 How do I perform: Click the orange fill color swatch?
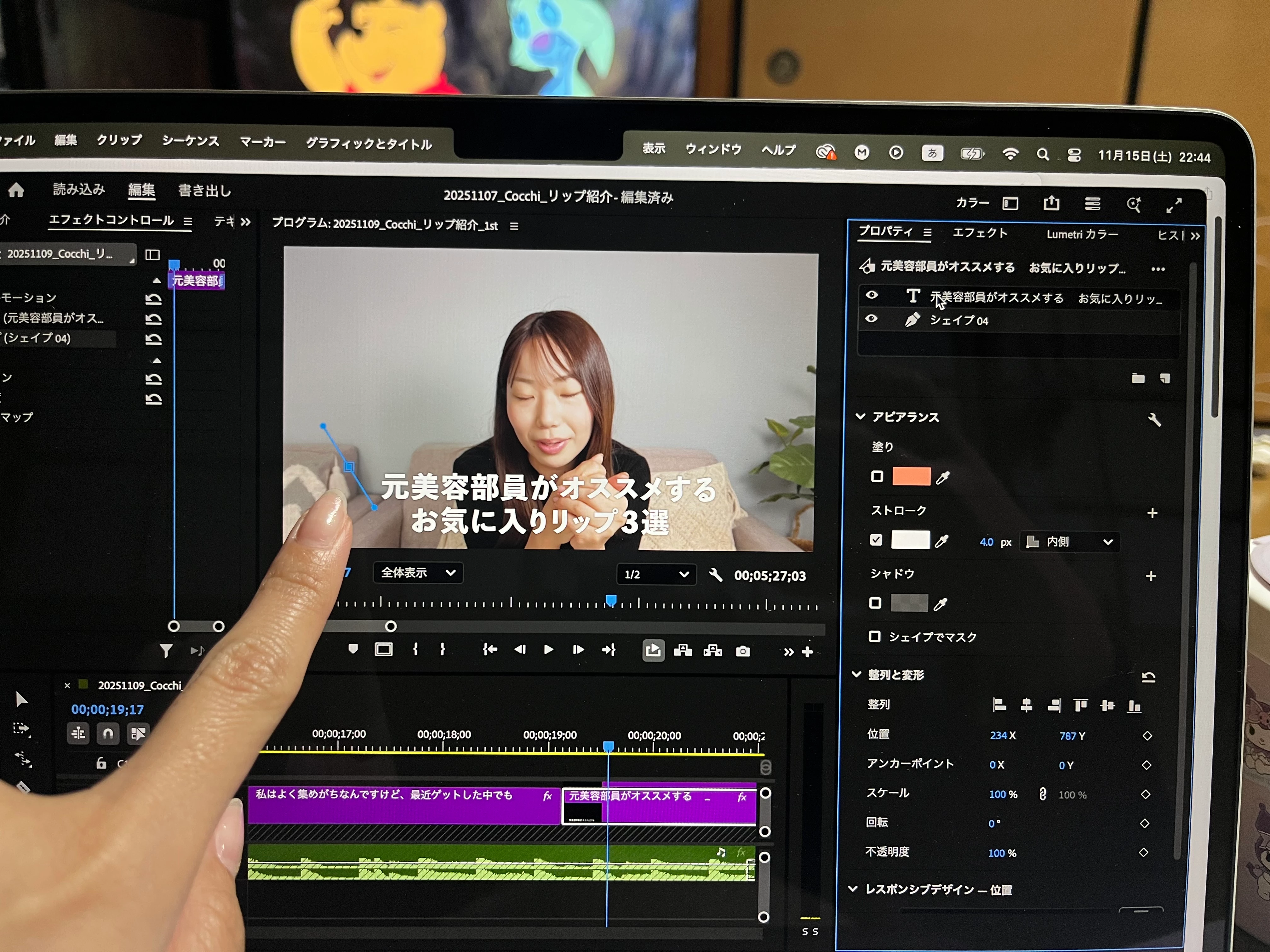click(x=911, y=476)
